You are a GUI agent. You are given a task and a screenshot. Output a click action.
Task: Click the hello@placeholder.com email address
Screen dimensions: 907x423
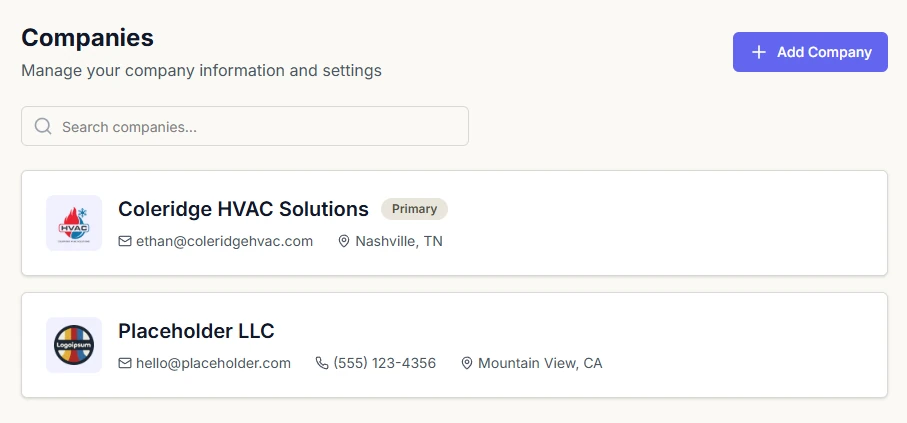pyautogui.click(x=214, y=363)
